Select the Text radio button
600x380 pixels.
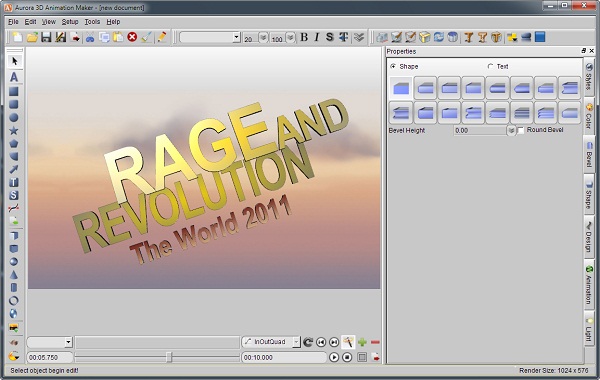(490, 67)
